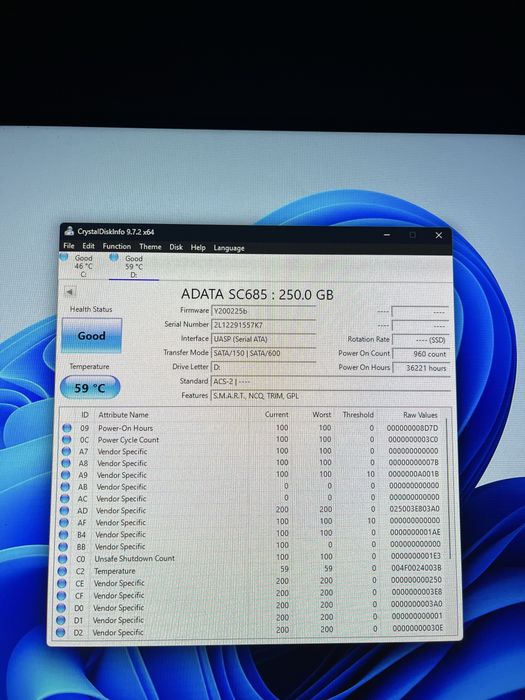Select the Unsafe Shutdown Count attribute name

[x=134, y=558]
